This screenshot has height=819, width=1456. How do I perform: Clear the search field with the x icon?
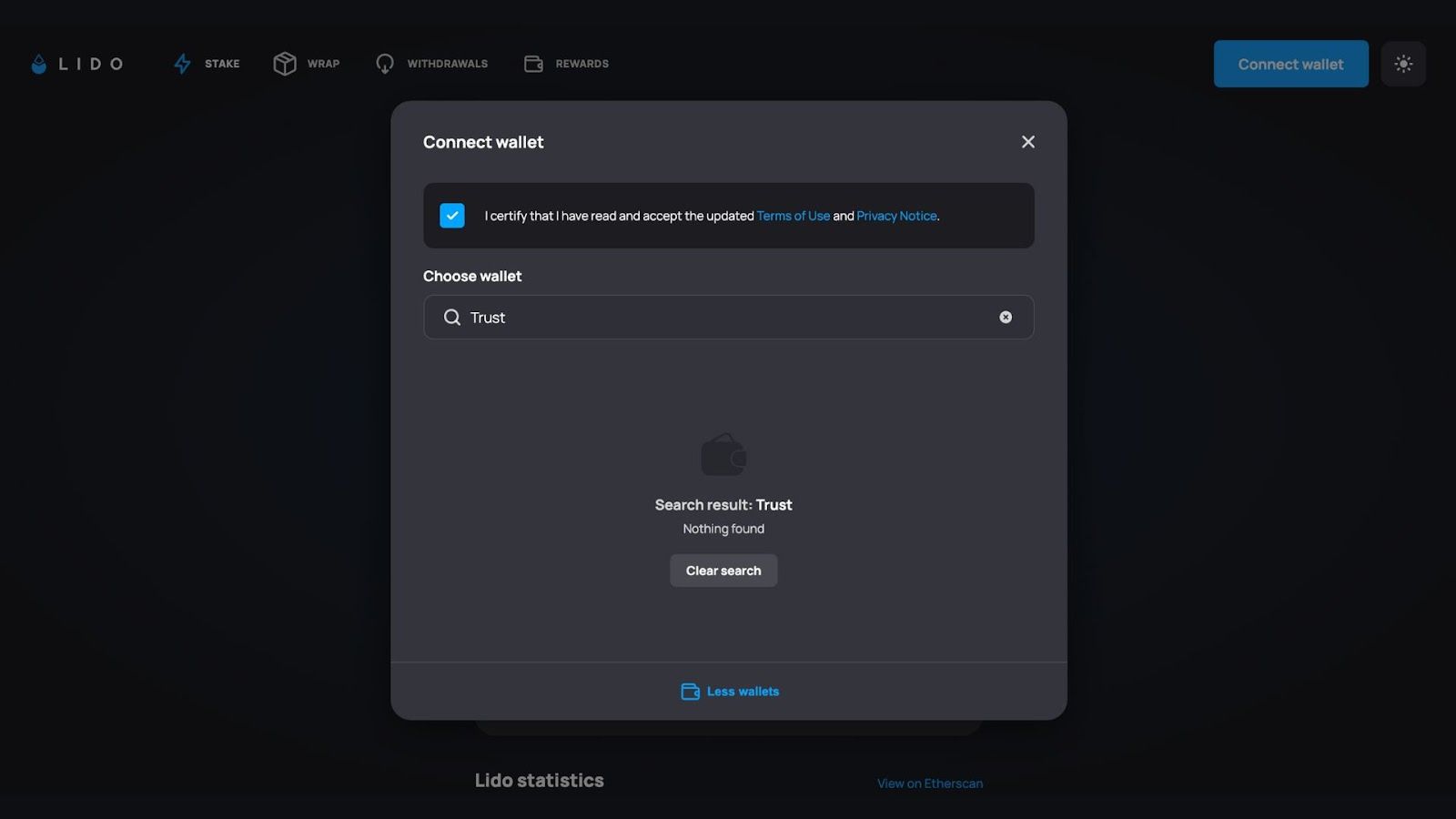1006,318
